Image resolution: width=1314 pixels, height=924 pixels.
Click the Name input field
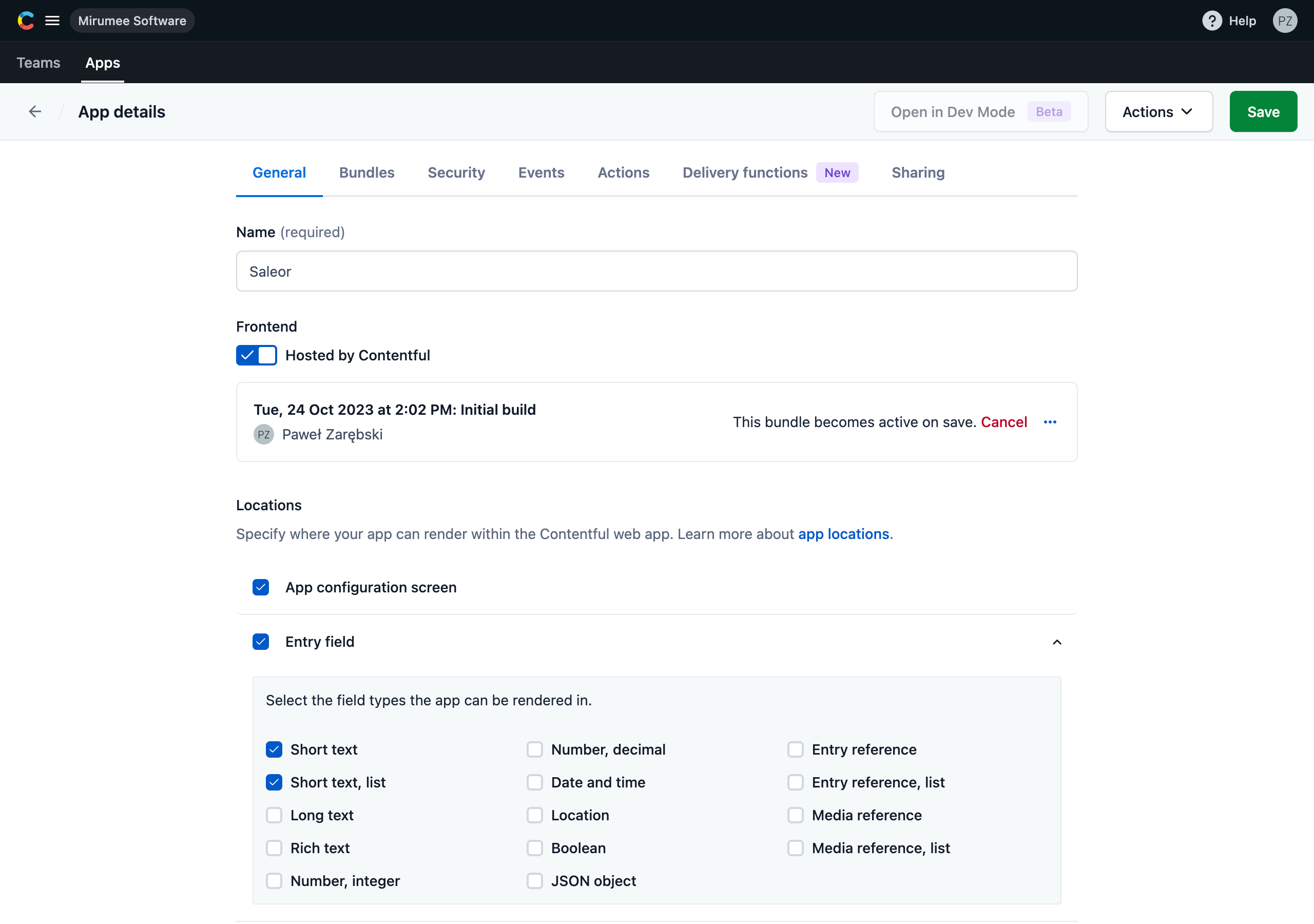(x=656, y=272)
